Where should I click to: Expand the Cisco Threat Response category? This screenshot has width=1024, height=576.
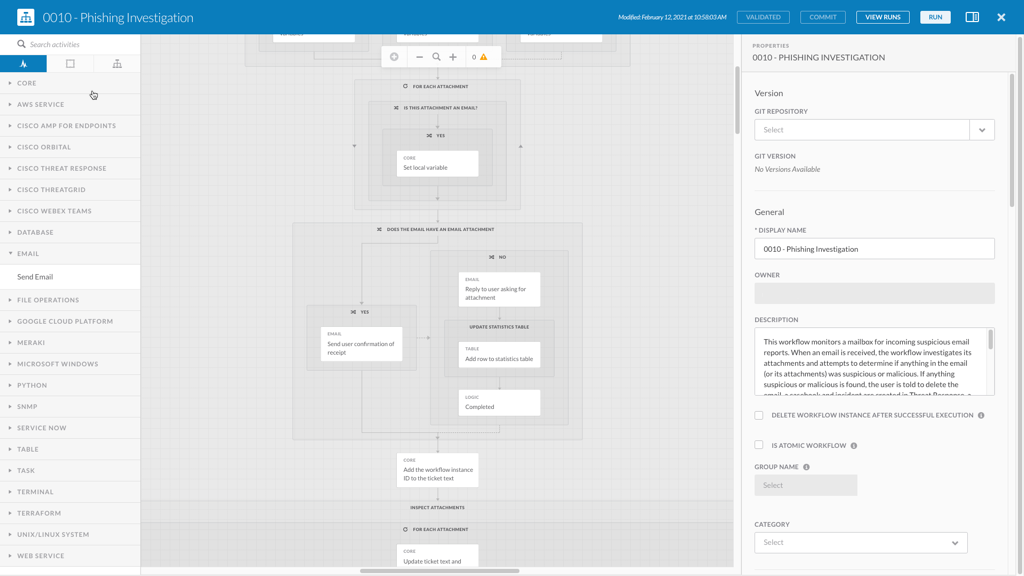point(61,168)
